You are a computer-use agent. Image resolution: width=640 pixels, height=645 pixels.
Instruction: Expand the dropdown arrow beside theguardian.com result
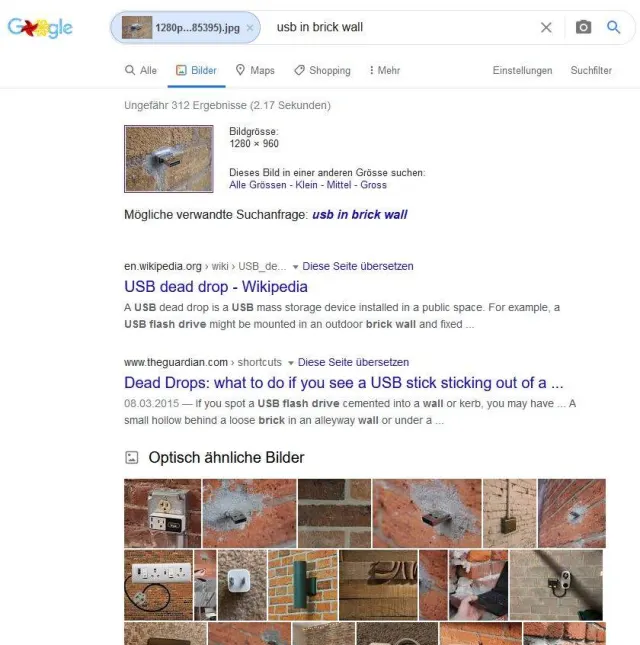tap(290, 363)
